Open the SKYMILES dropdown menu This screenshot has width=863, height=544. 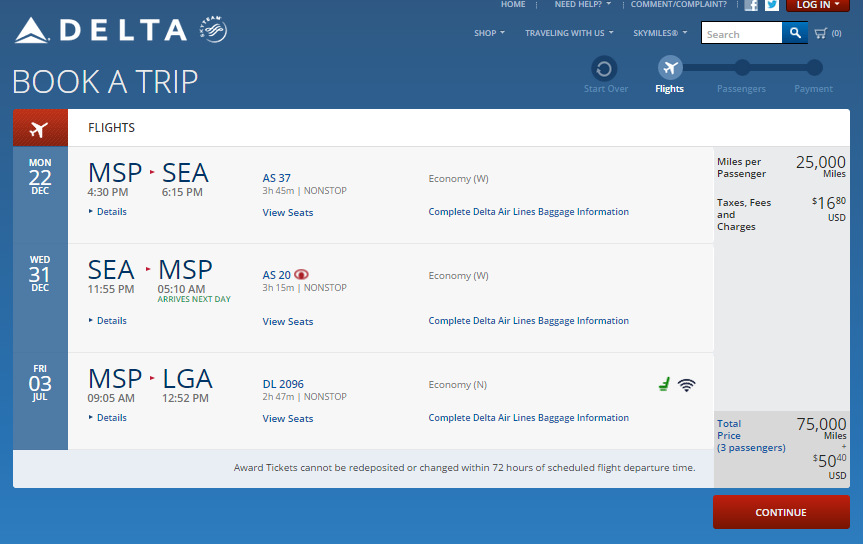(660, 33)
